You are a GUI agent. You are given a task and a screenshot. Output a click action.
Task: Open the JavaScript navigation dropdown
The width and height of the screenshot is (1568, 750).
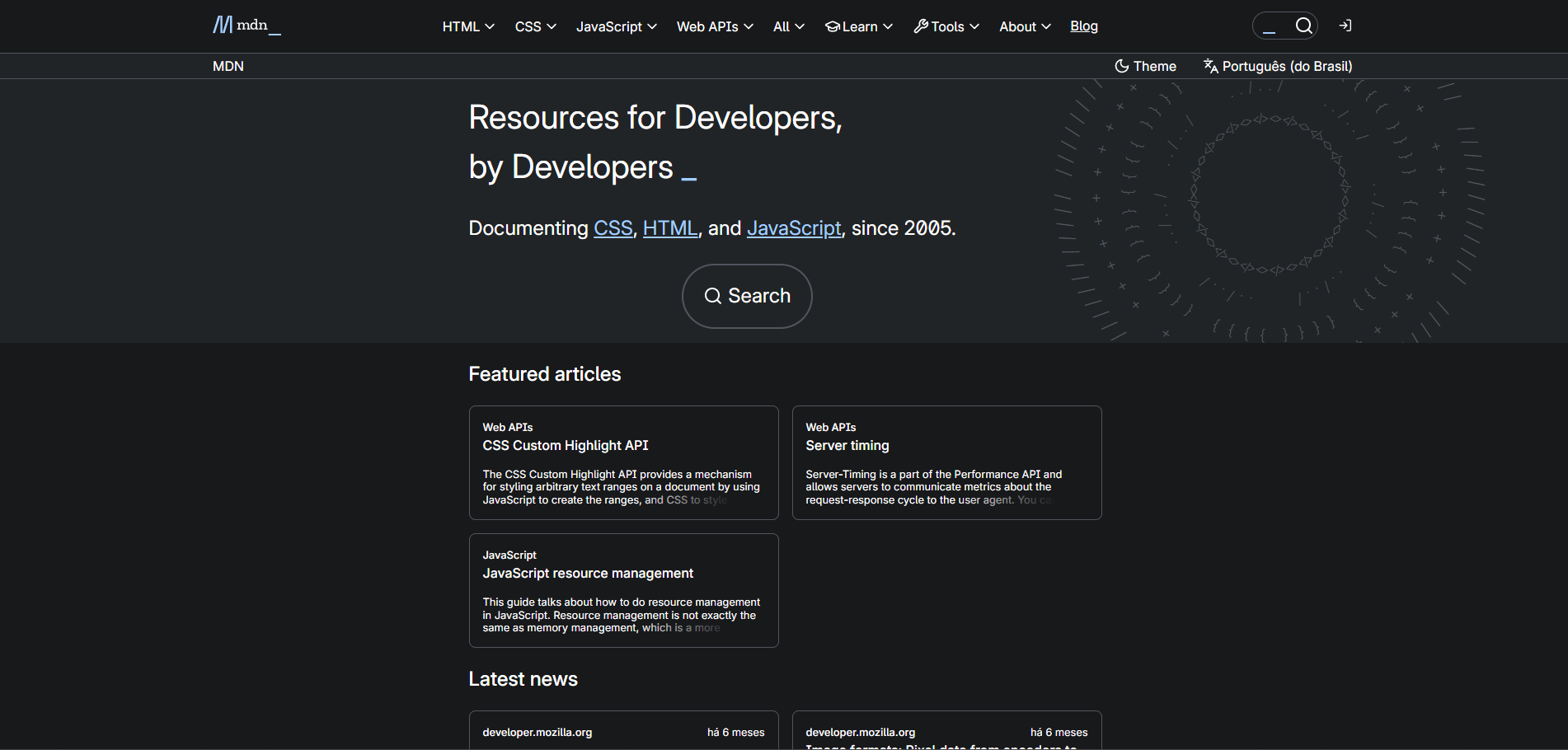(x=617, y=26)
